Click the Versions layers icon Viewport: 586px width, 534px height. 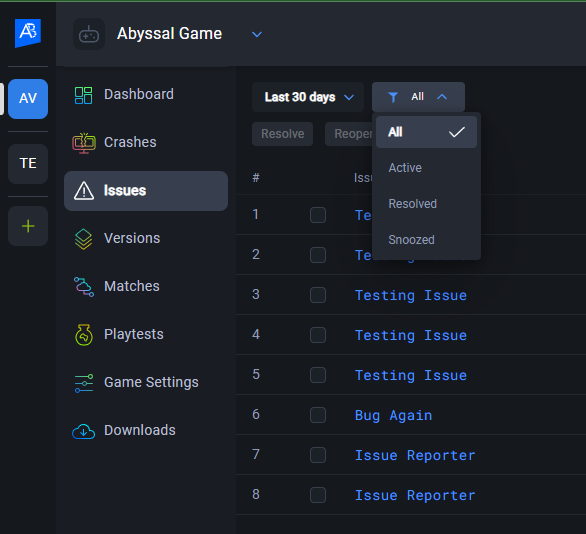(83, 239)
